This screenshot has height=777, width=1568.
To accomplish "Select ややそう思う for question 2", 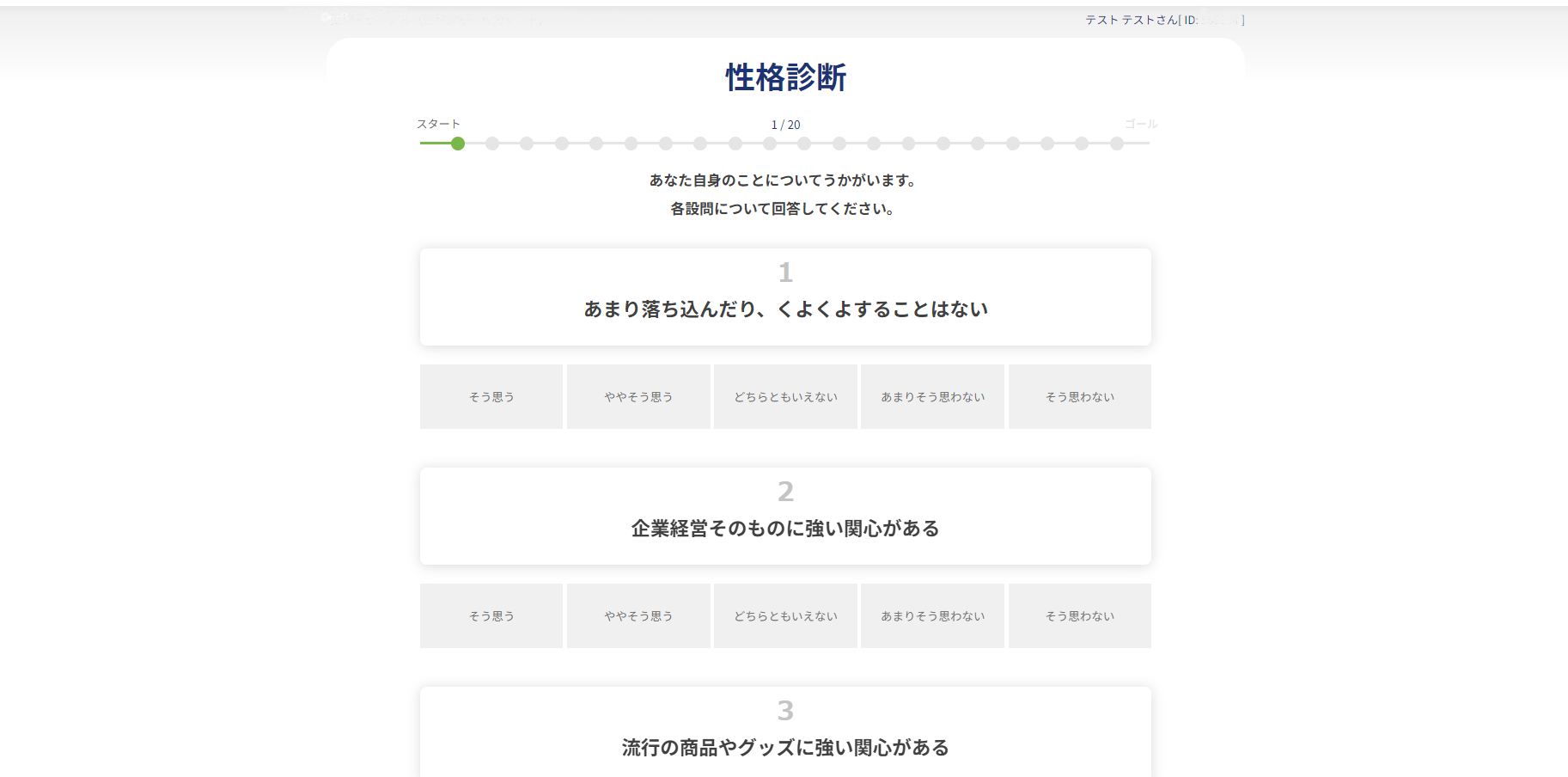I will pos(638,615).
